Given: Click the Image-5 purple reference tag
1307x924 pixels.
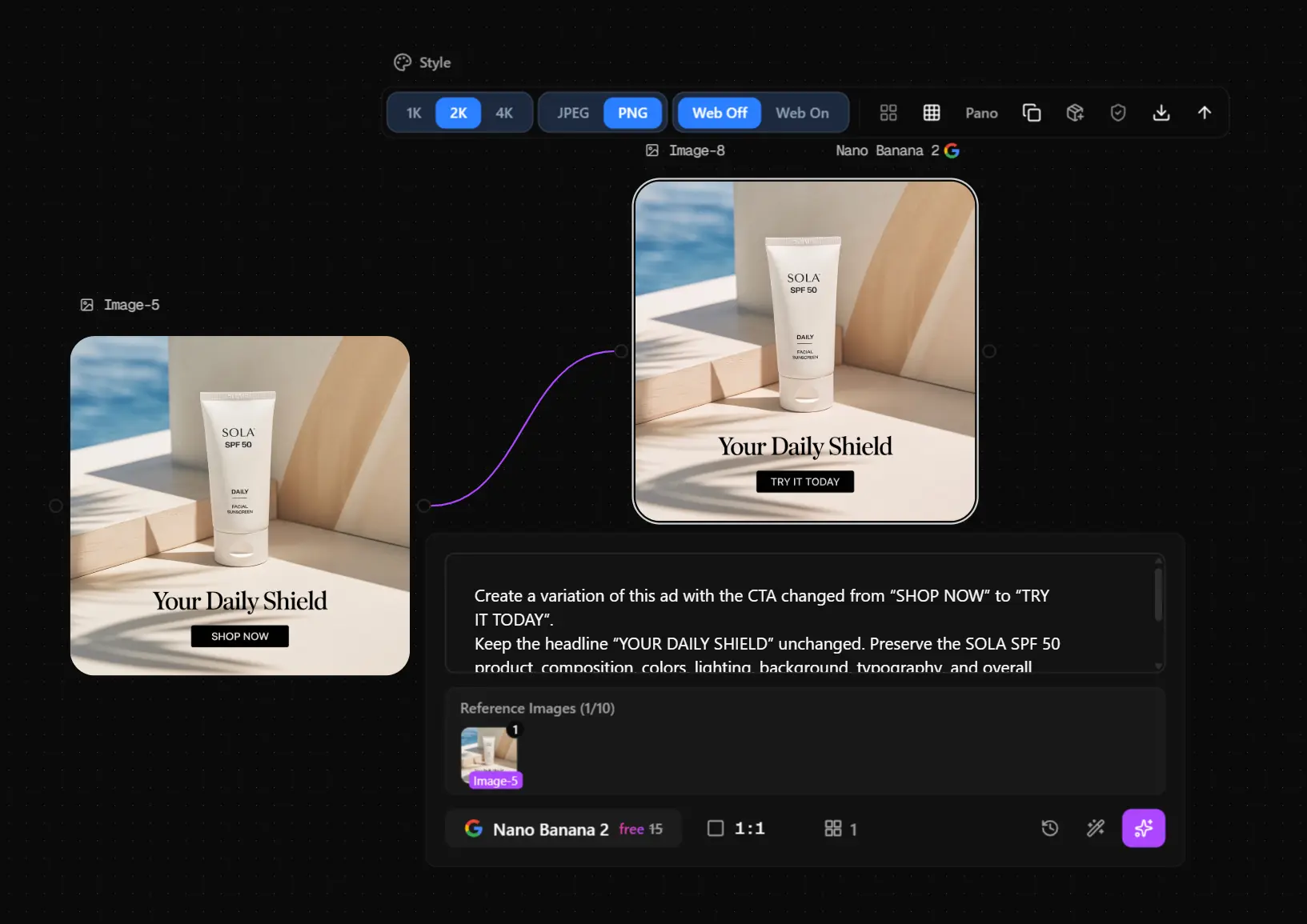Looking at the screenshot, I should [495, 781].
